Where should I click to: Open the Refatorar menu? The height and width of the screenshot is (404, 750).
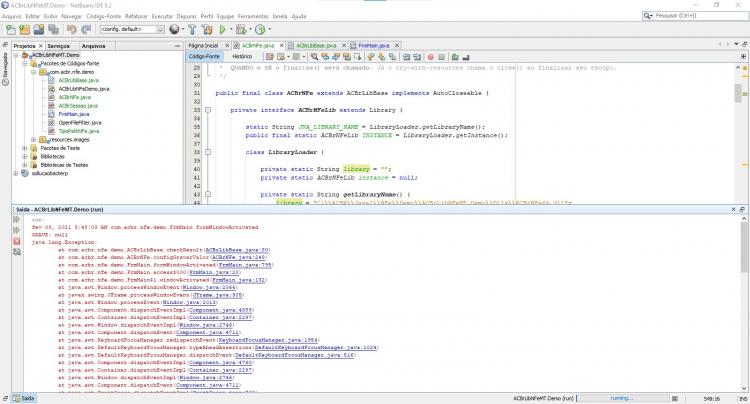click(x=136, y=16)
